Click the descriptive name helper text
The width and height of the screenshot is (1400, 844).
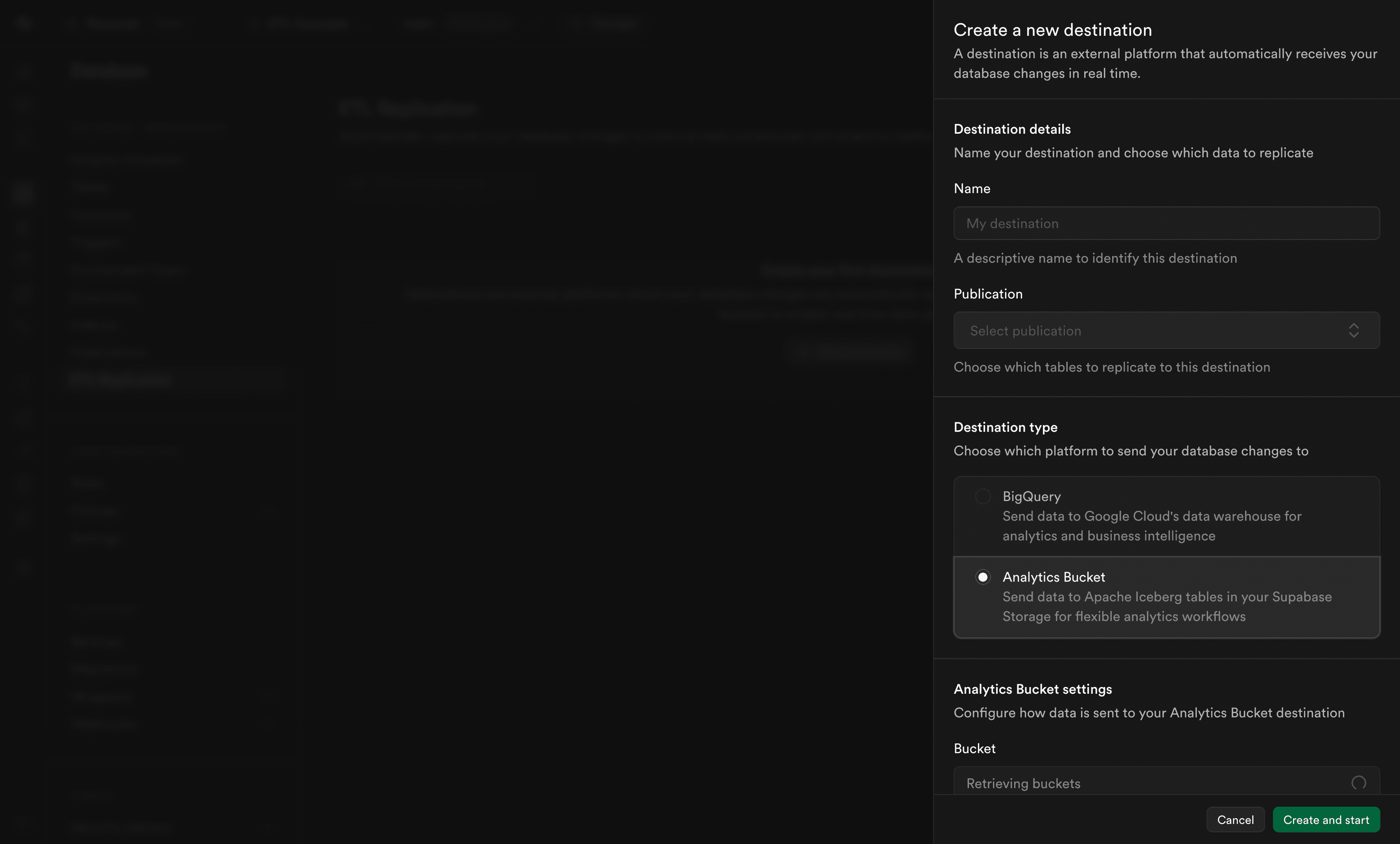(1095, 258)
